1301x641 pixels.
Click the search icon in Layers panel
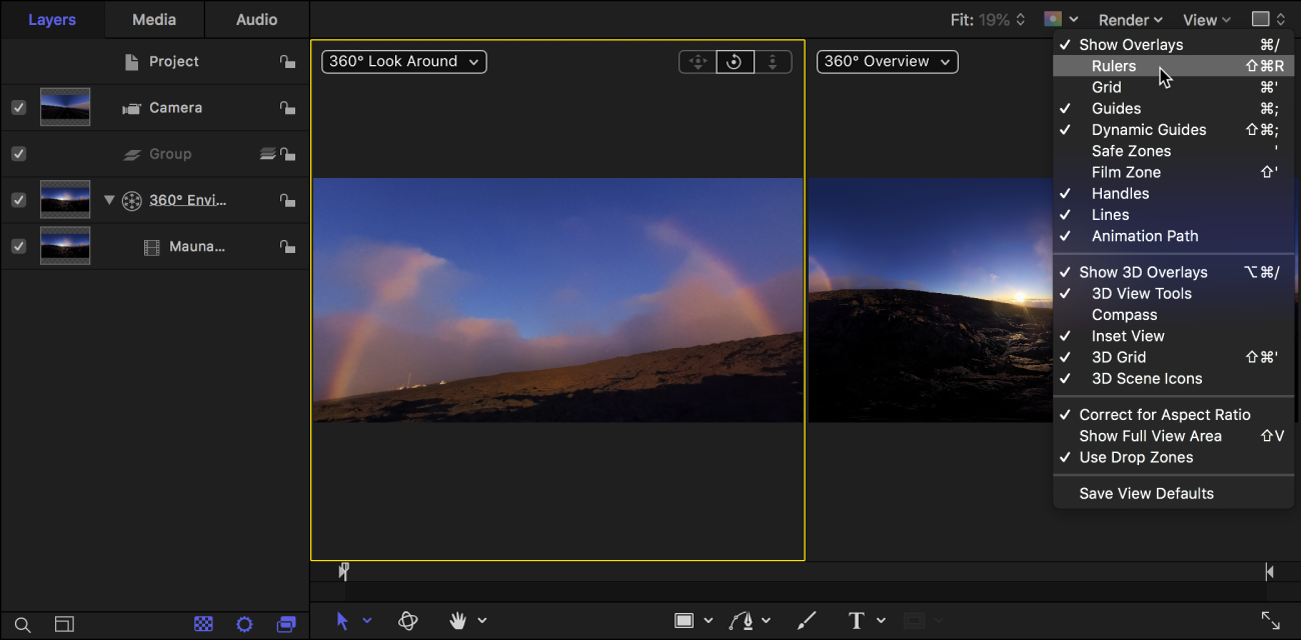(22, 625)
